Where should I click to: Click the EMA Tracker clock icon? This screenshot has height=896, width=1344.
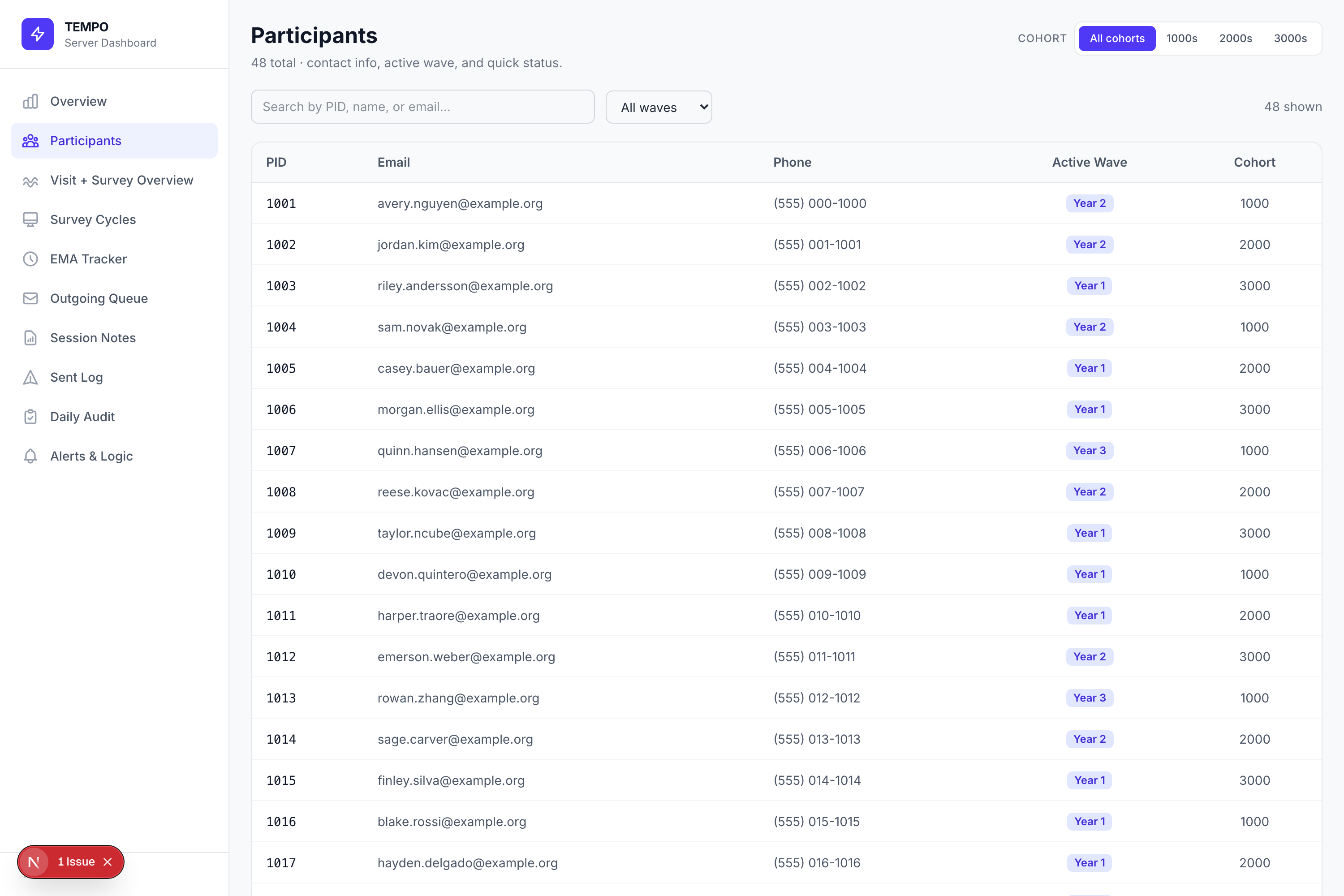point(30,259)
